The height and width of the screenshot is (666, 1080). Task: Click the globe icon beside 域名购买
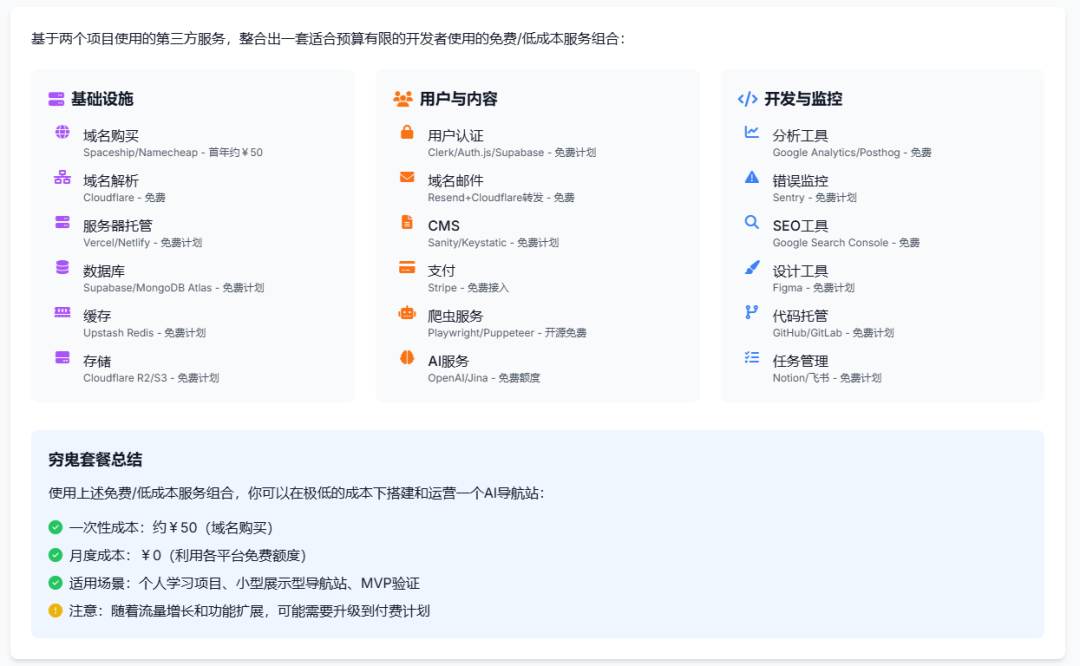point(62,132)
